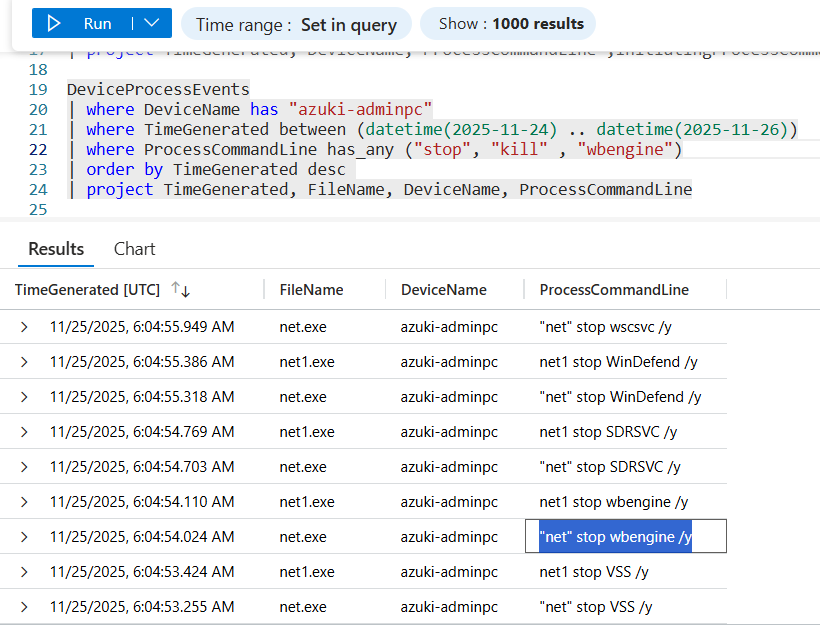Expand the 6:04:55.949 AM result row
The height and width of the screenshot is (631, 820).
coord(24,327)
